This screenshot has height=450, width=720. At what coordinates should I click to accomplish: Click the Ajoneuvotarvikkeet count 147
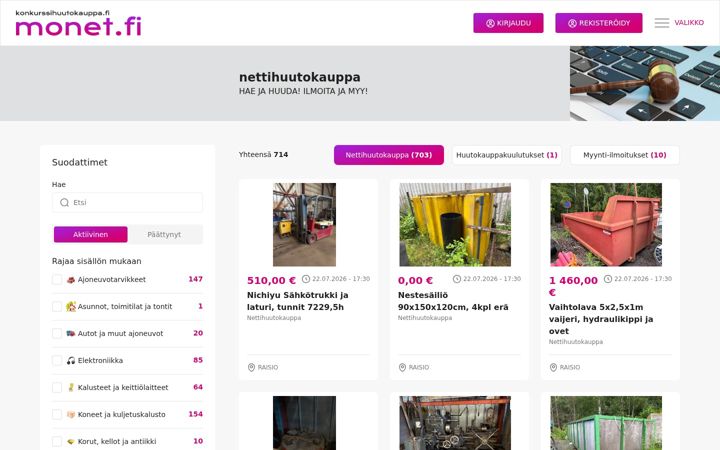coord(196,279)
